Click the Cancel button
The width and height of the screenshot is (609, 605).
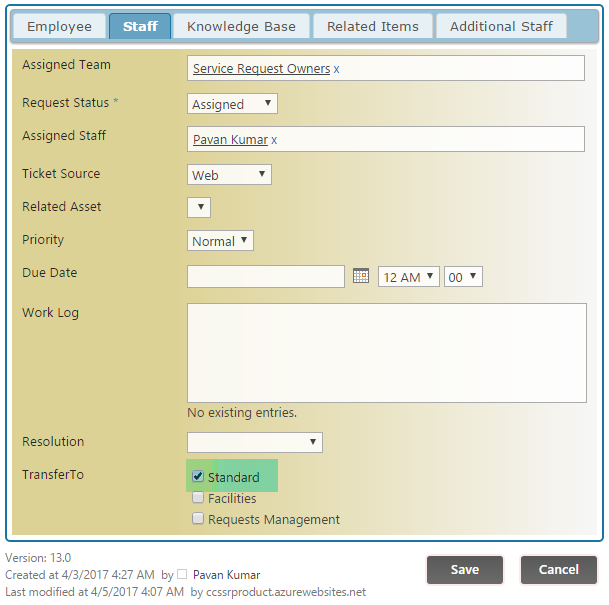coord(558,569)
